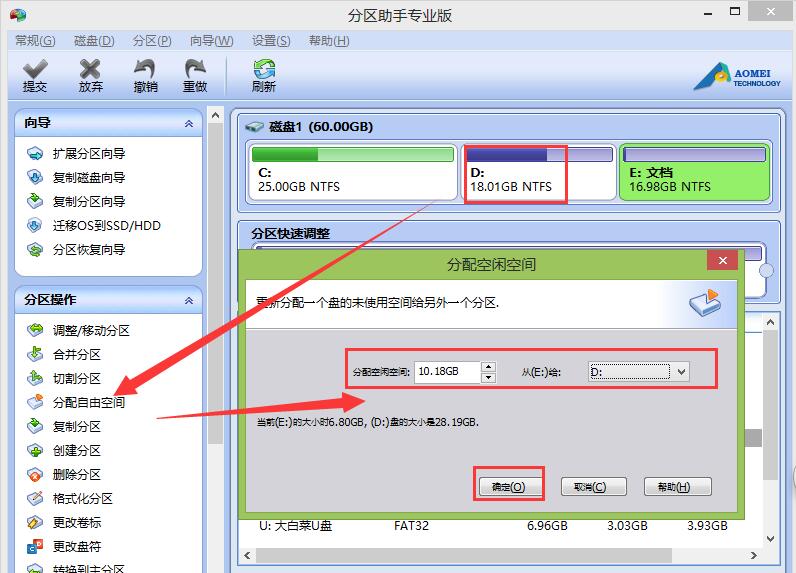Screen dimensions: 796x573
Task: Close the 分配空闲空间 dialog
Action: [x=722, y=260]
